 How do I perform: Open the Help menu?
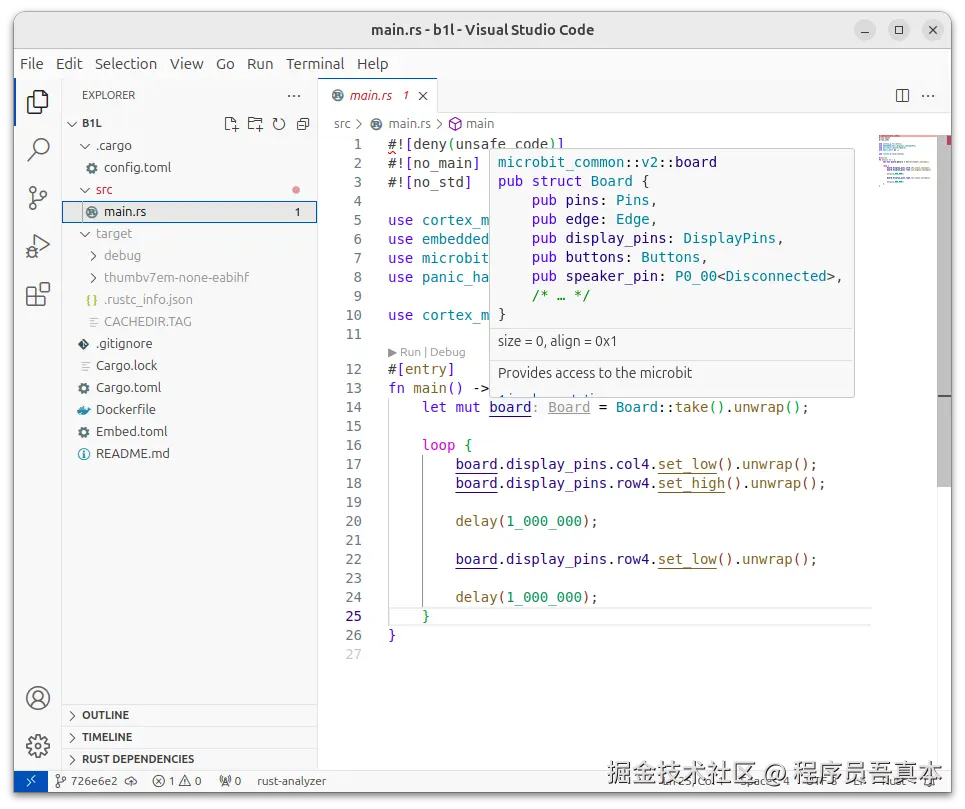[372, 64]
